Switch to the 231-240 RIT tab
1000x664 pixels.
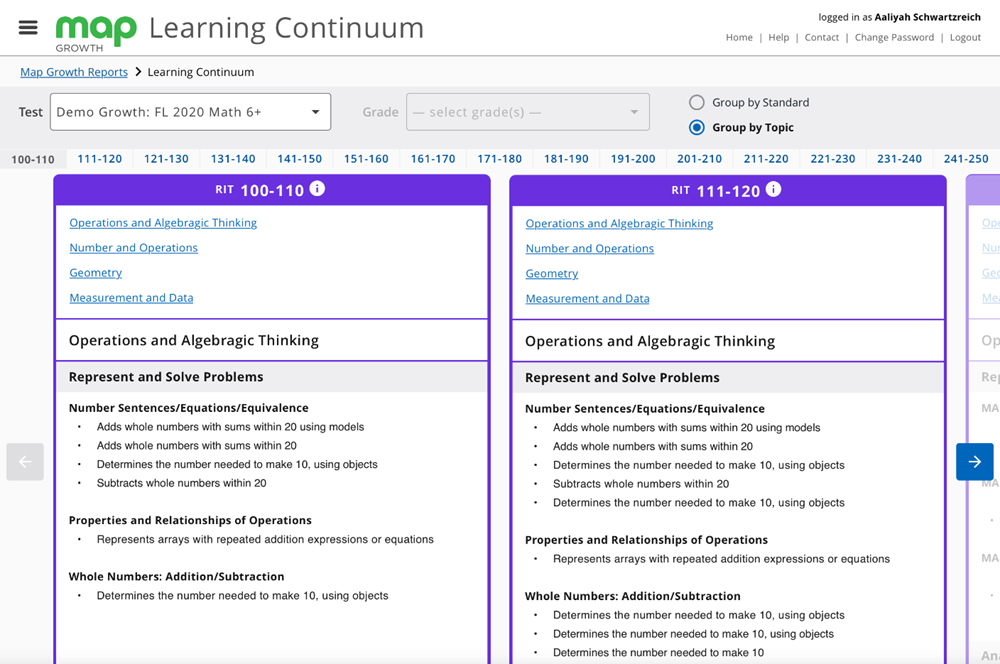click(899, 159)
